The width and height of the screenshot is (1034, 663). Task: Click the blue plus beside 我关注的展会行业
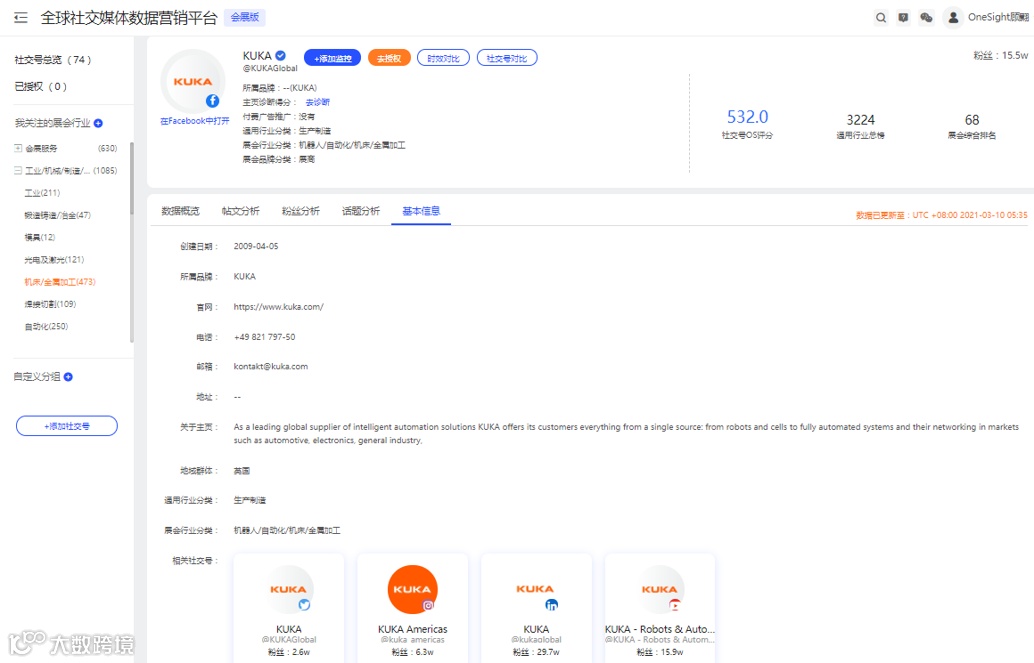pos(98,123)
